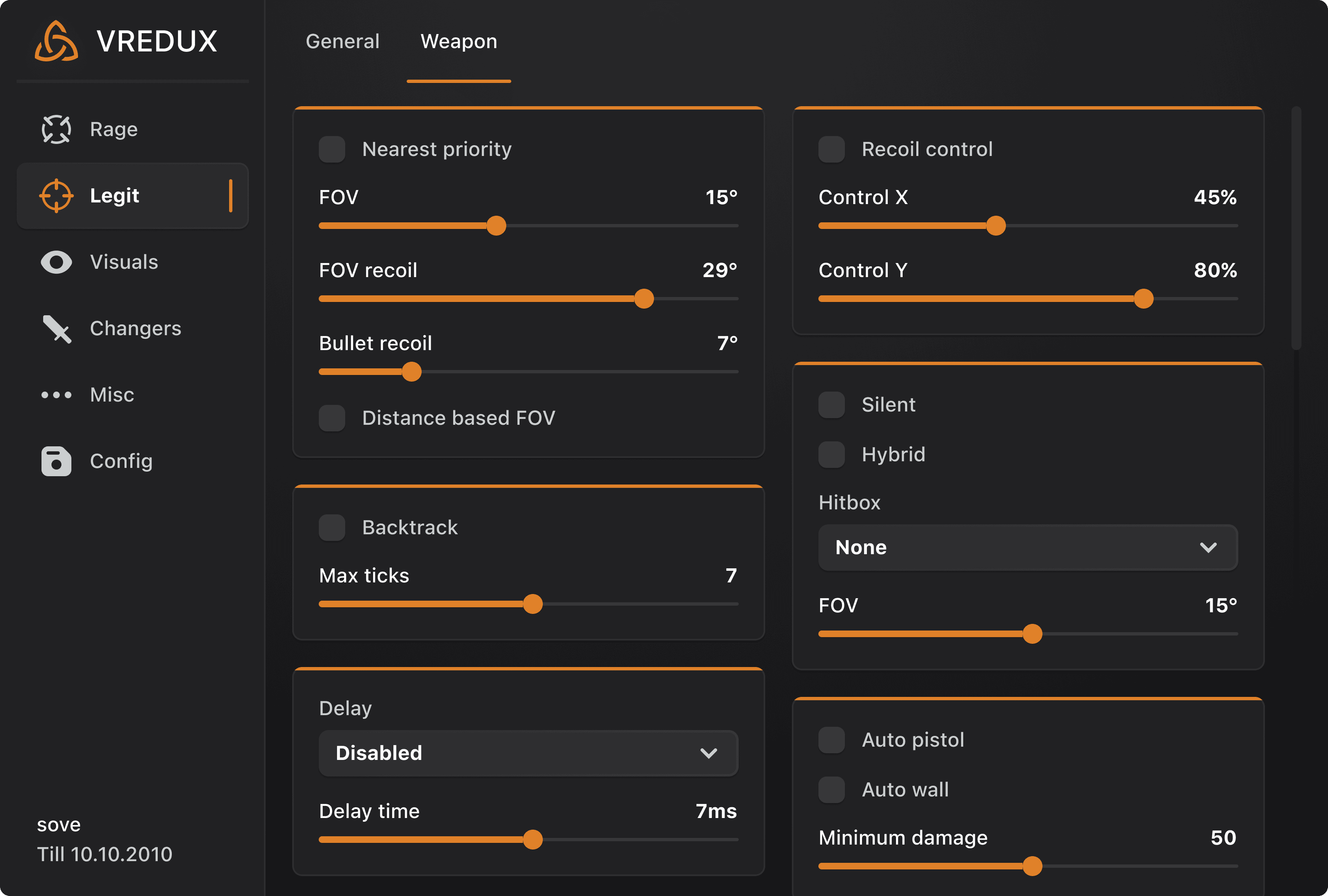Enable the Backtrack checkbox
Viewport: 1328px width, 896px height.
coord(332,527)
